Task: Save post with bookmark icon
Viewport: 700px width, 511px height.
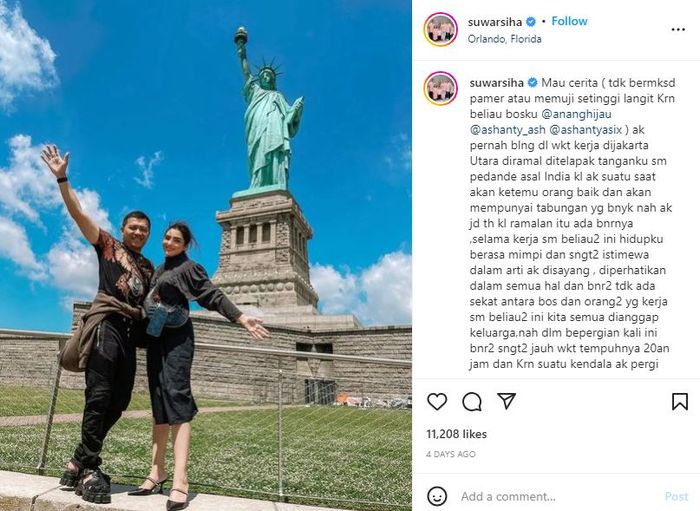Action: (679, 402)
